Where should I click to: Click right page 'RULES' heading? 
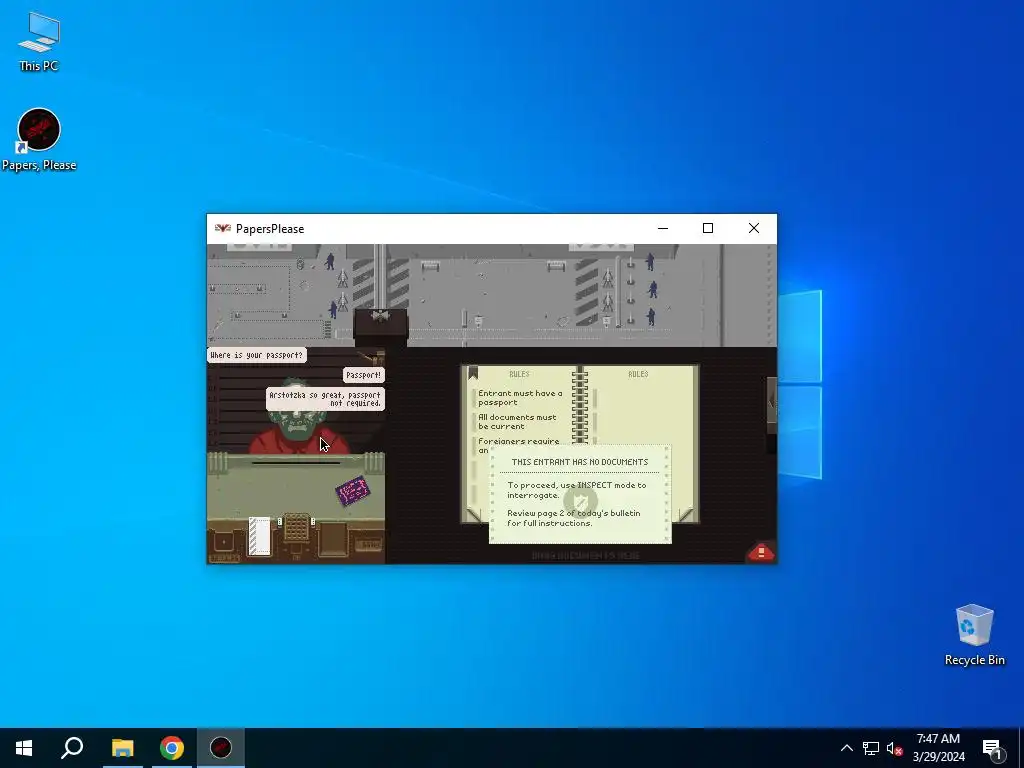click(638, 374)
